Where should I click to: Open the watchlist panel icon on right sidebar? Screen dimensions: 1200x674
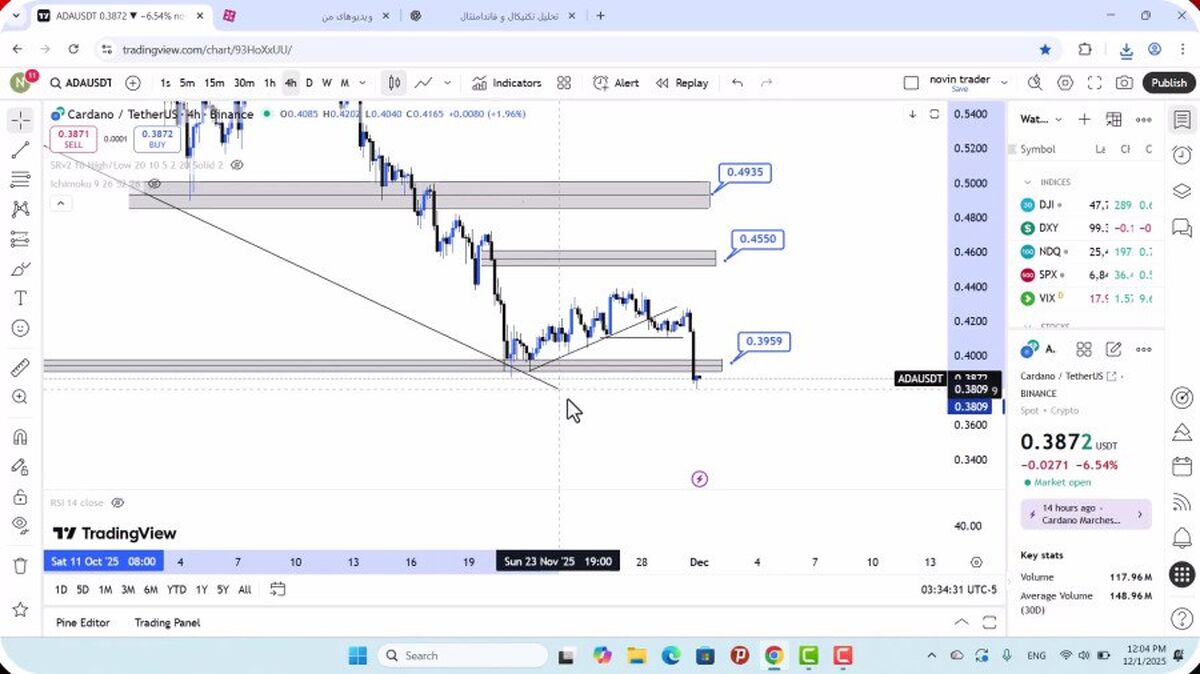pos(1182,120)
